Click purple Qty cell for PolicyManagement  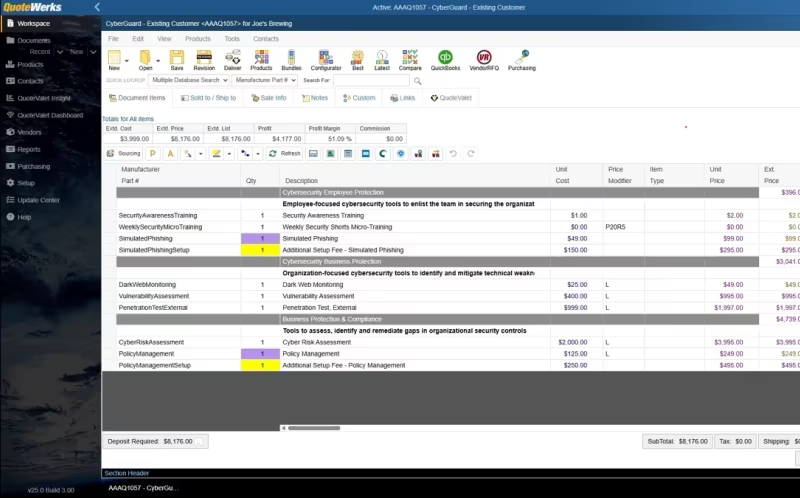coord(260,354)
